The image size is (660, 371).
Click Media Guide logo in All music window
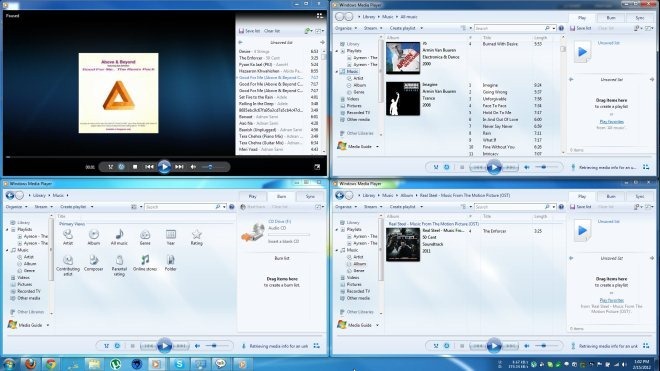342,146
